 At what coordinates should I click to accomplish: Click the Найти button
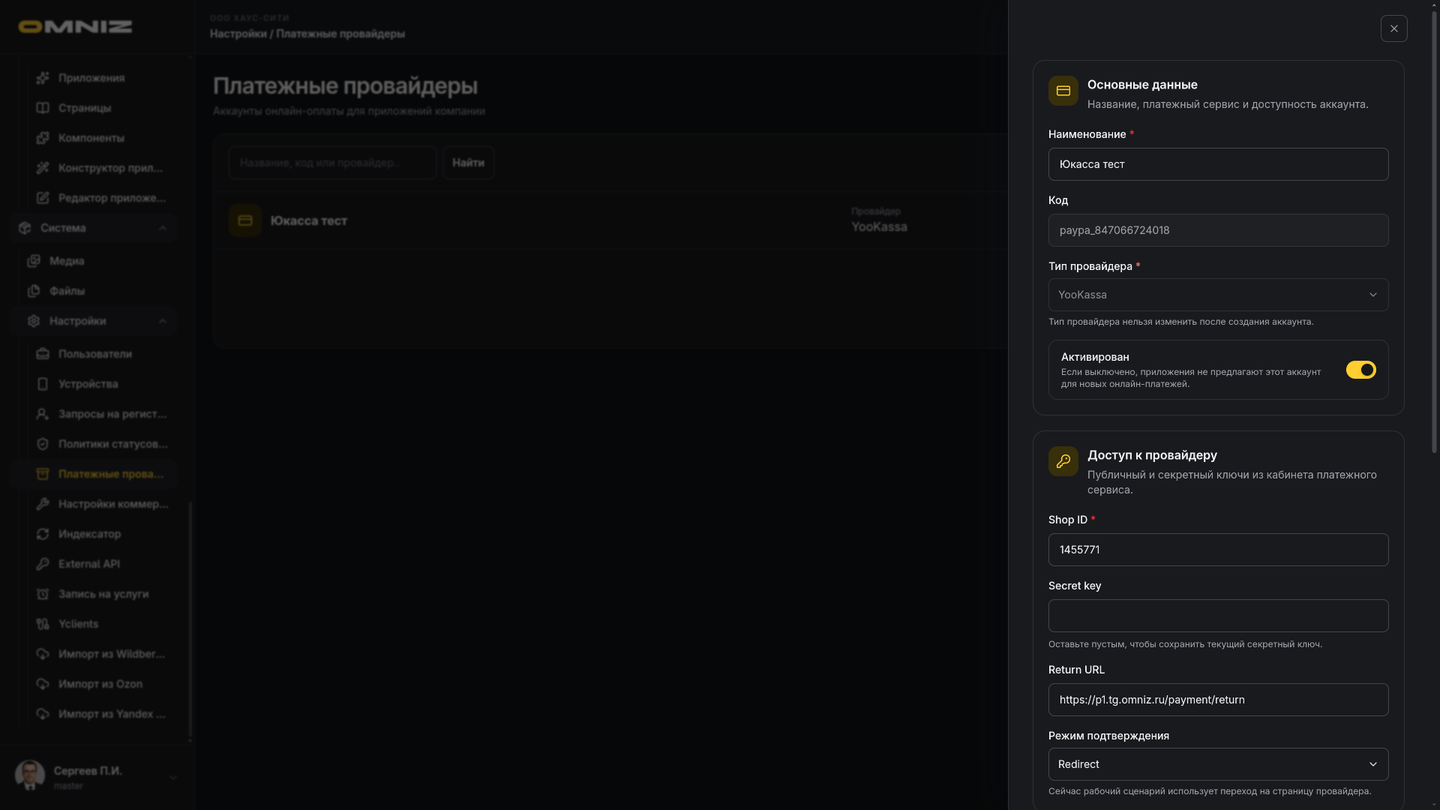click(468, 163)
